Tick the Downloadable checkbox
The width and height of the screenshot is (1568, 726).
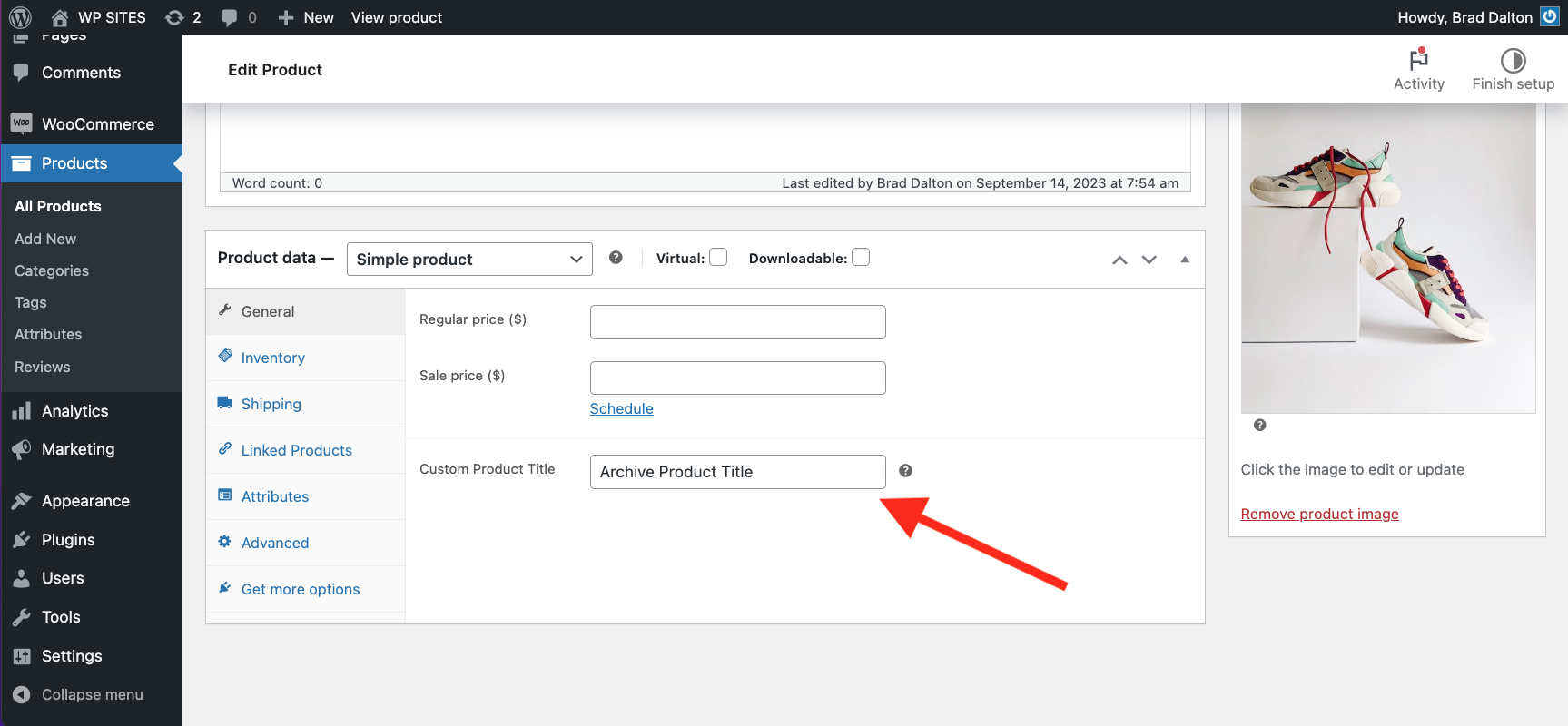point(861,258)
